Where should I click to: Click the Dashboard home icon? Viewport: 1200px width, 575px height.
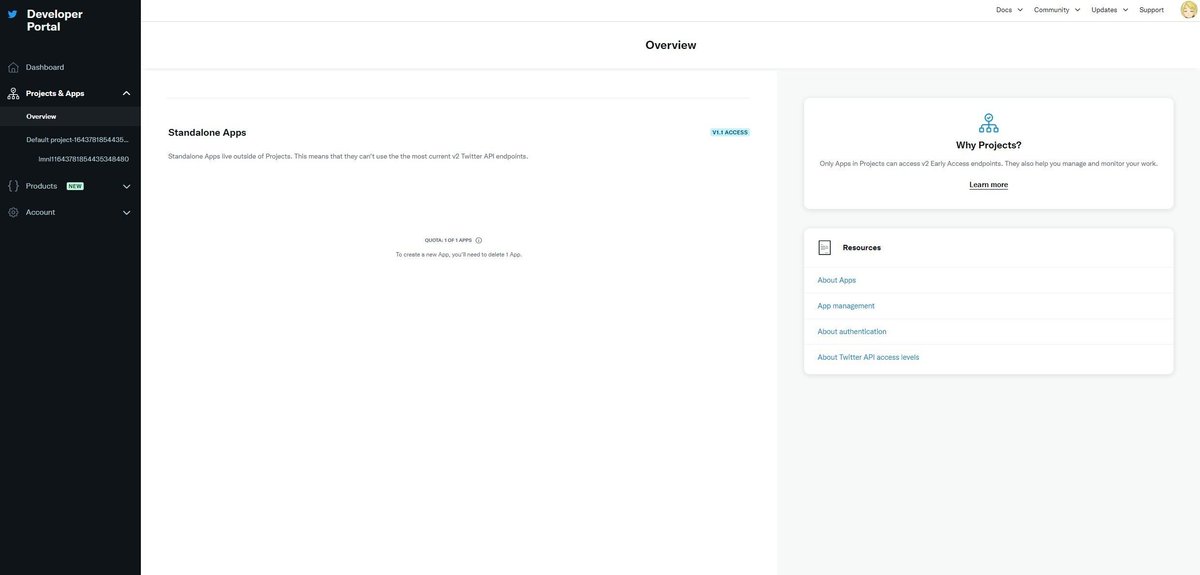(x=13, y=67)
